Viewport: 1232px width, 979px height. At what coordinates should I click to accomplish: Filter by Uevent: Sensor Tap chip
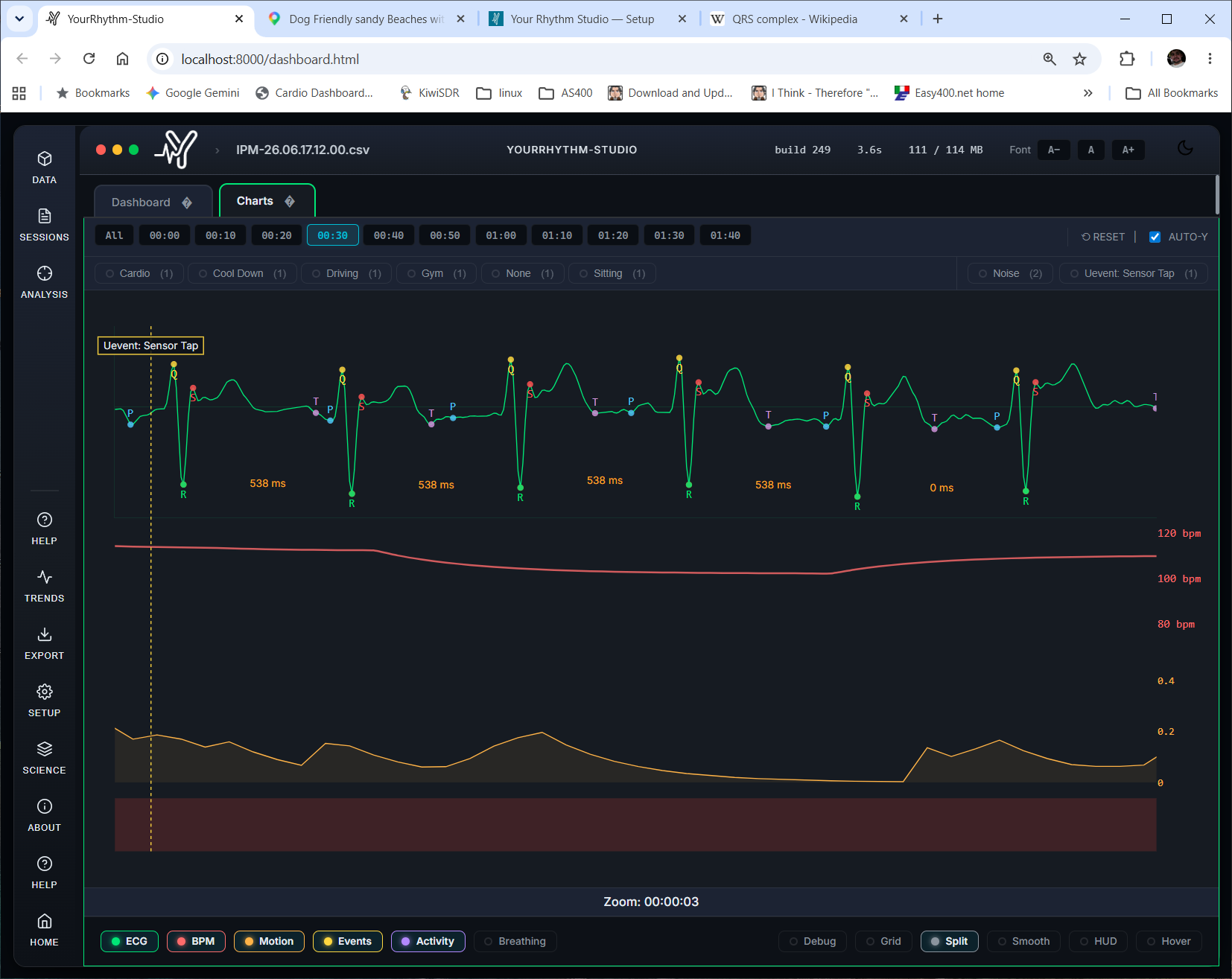pyautogui.click(x=1133, y=273)
